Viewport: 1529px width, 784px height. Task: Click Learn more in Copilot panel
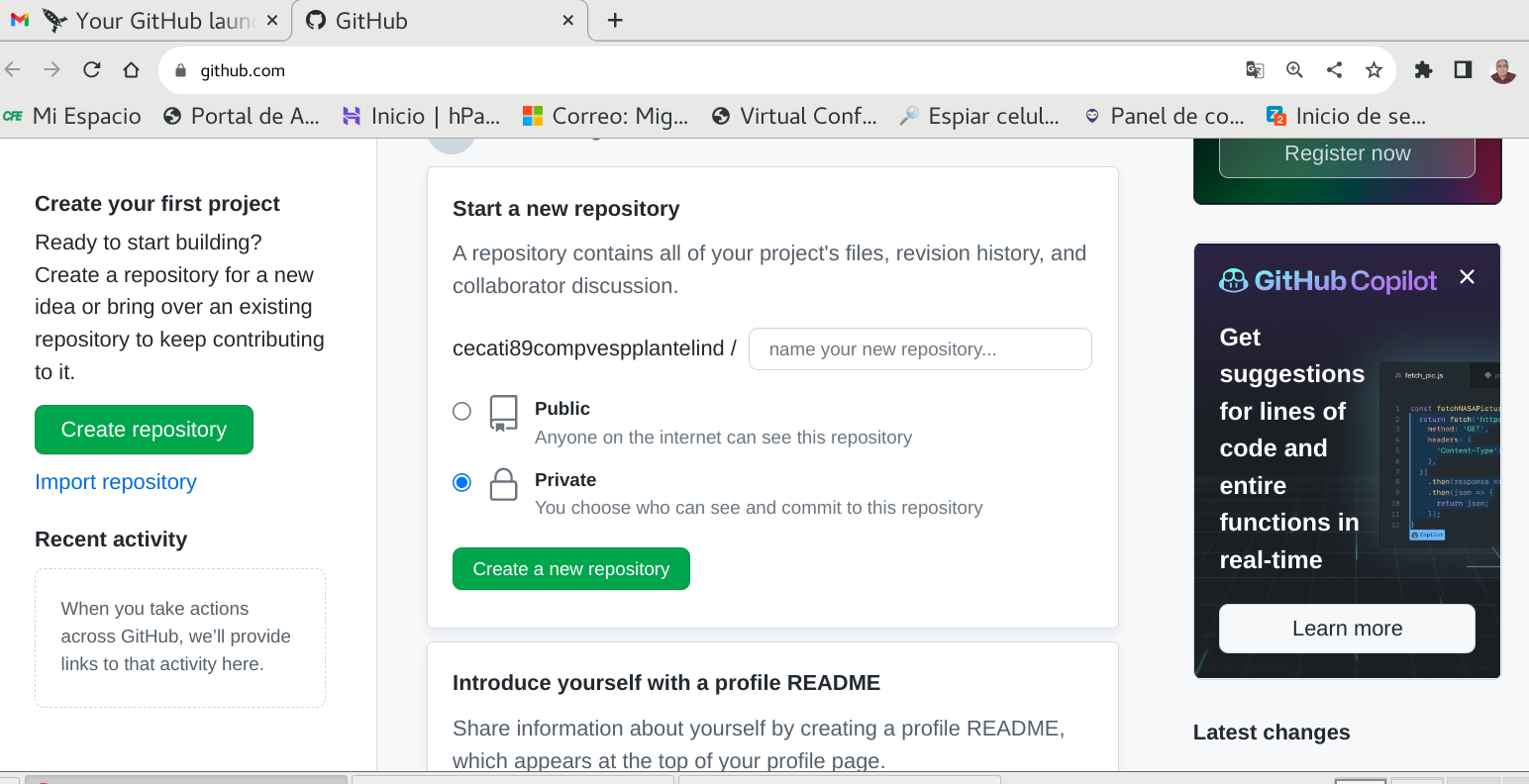(x=1347, y=629)
